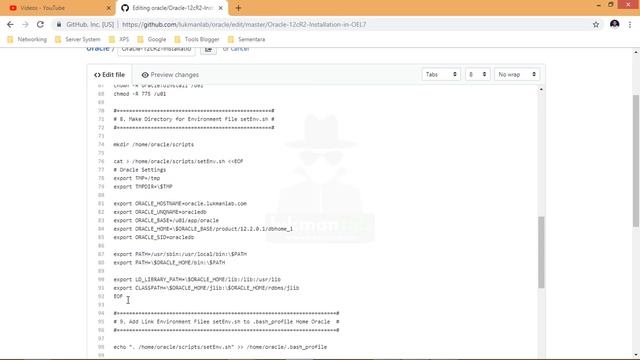Click the code editor scrollbar thumb
640x360 pixels.
541,252
